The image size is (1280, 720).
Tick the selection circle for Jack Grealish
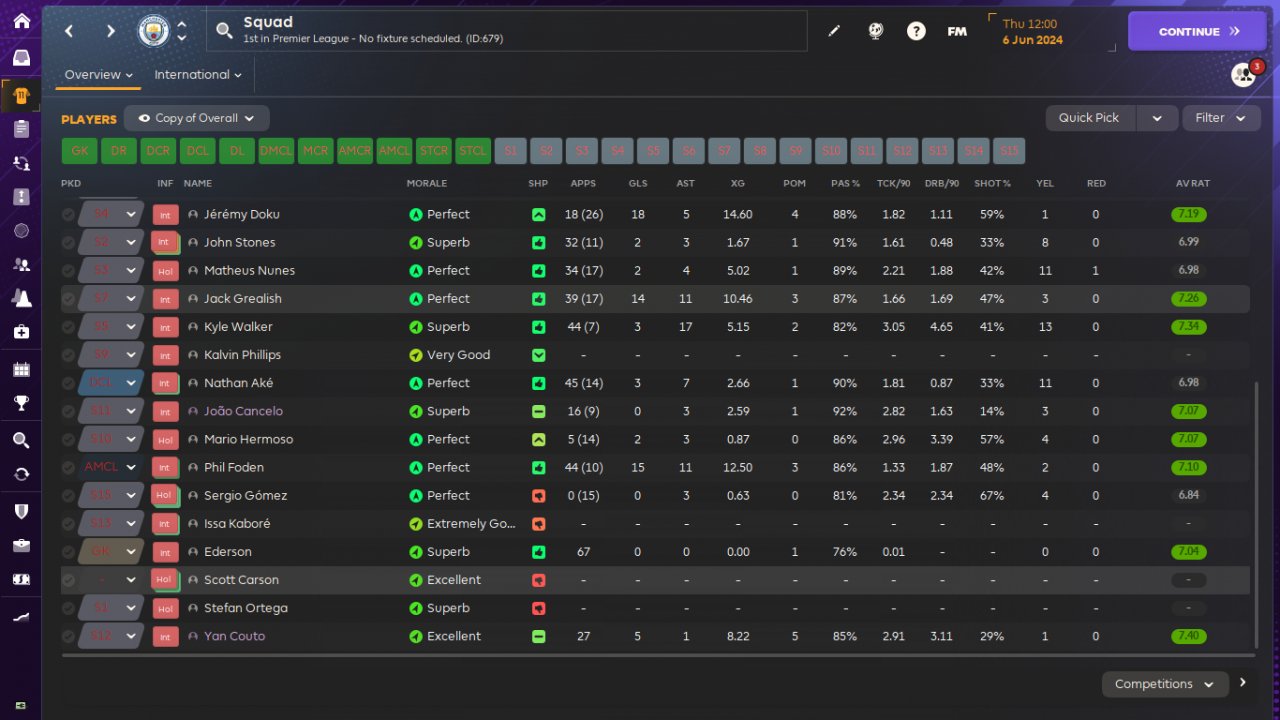pyautogui.click(x=68, y=299)
